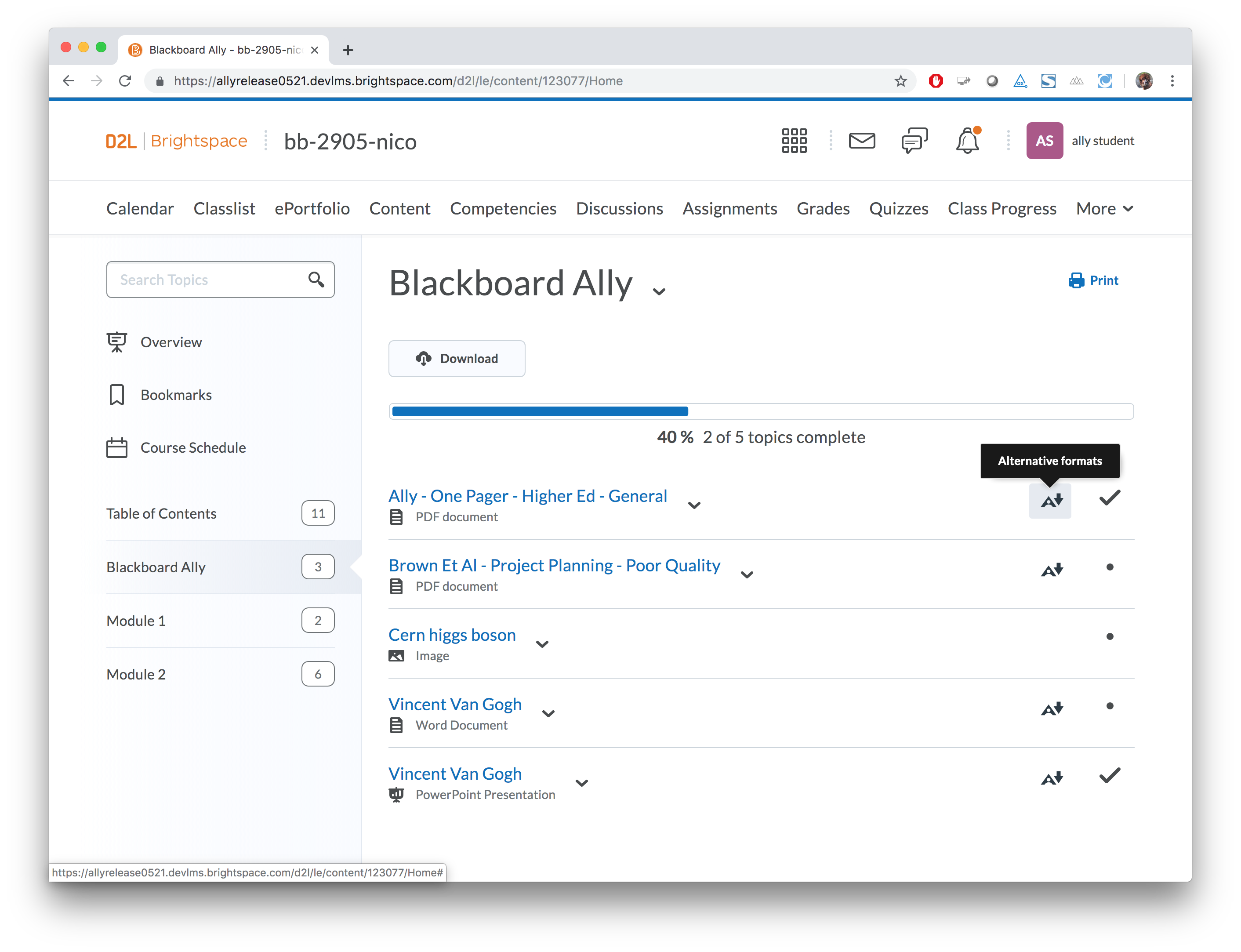This screenshot has height=952, width=1241.
Task: Open Brown Et Al - Project Planning link
Action: point(554,565)
